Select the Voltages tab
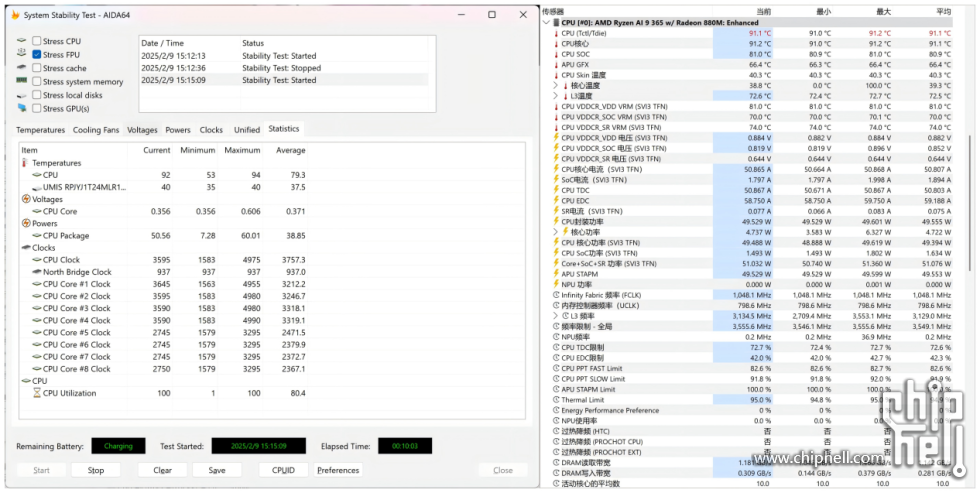This screenshot has width=980, height=493. click(x=142, y=130)
